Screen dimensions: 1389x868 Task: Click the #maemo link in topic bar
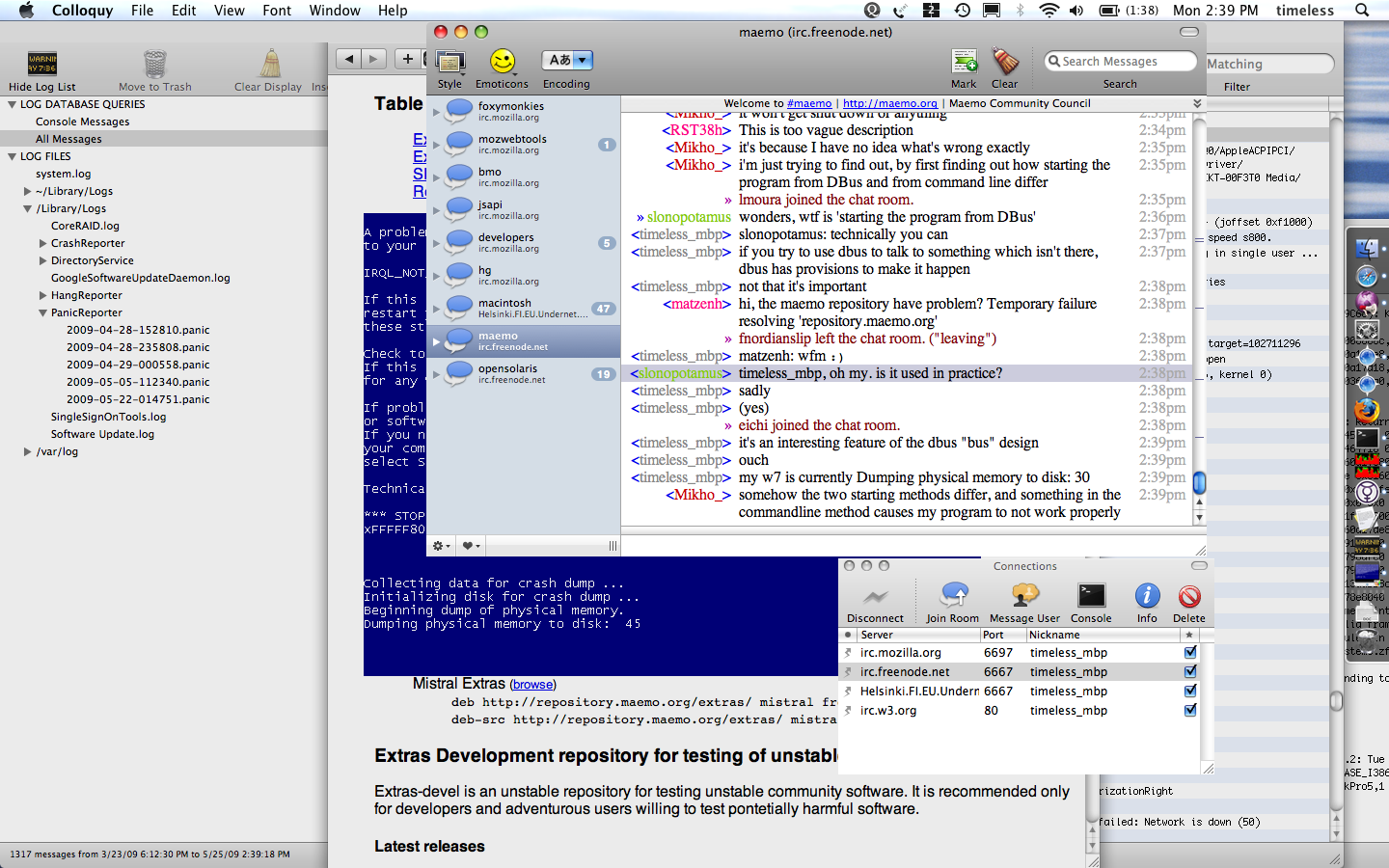[809, 103]
